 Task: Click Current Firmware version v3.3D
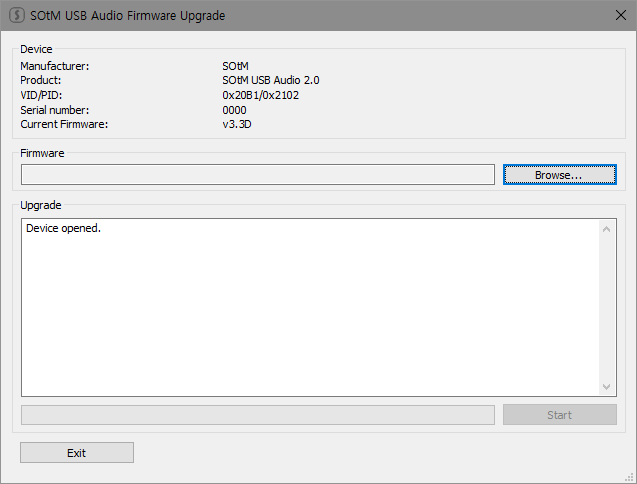click(236, 124)
